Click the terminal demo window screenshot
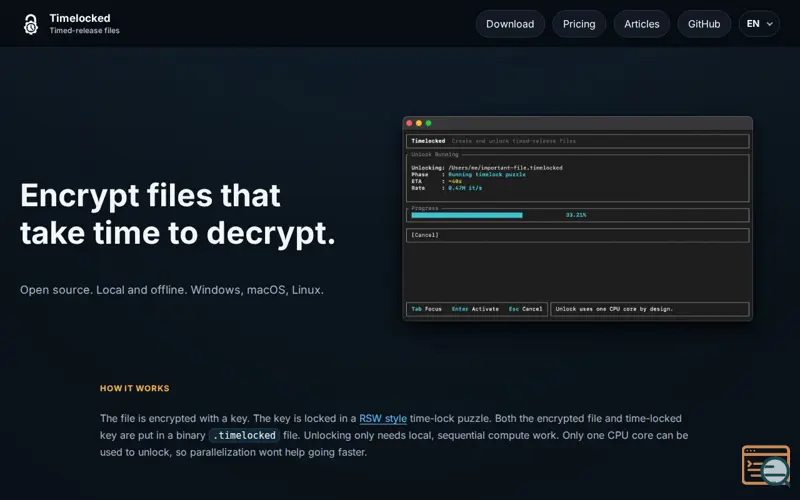 (578, 218)
